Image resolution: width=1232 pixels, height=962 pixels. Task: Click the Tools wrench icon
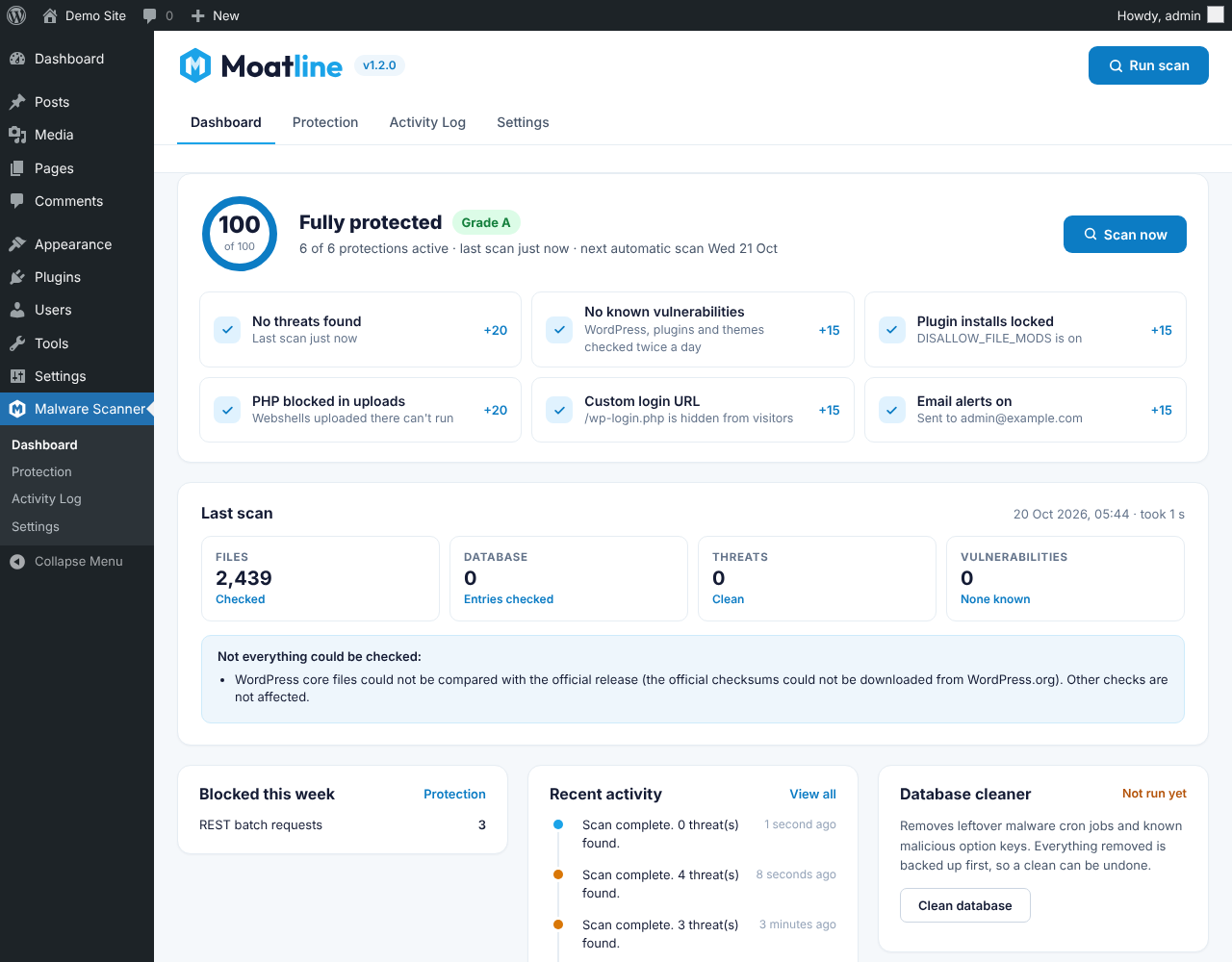coord(17,343)
